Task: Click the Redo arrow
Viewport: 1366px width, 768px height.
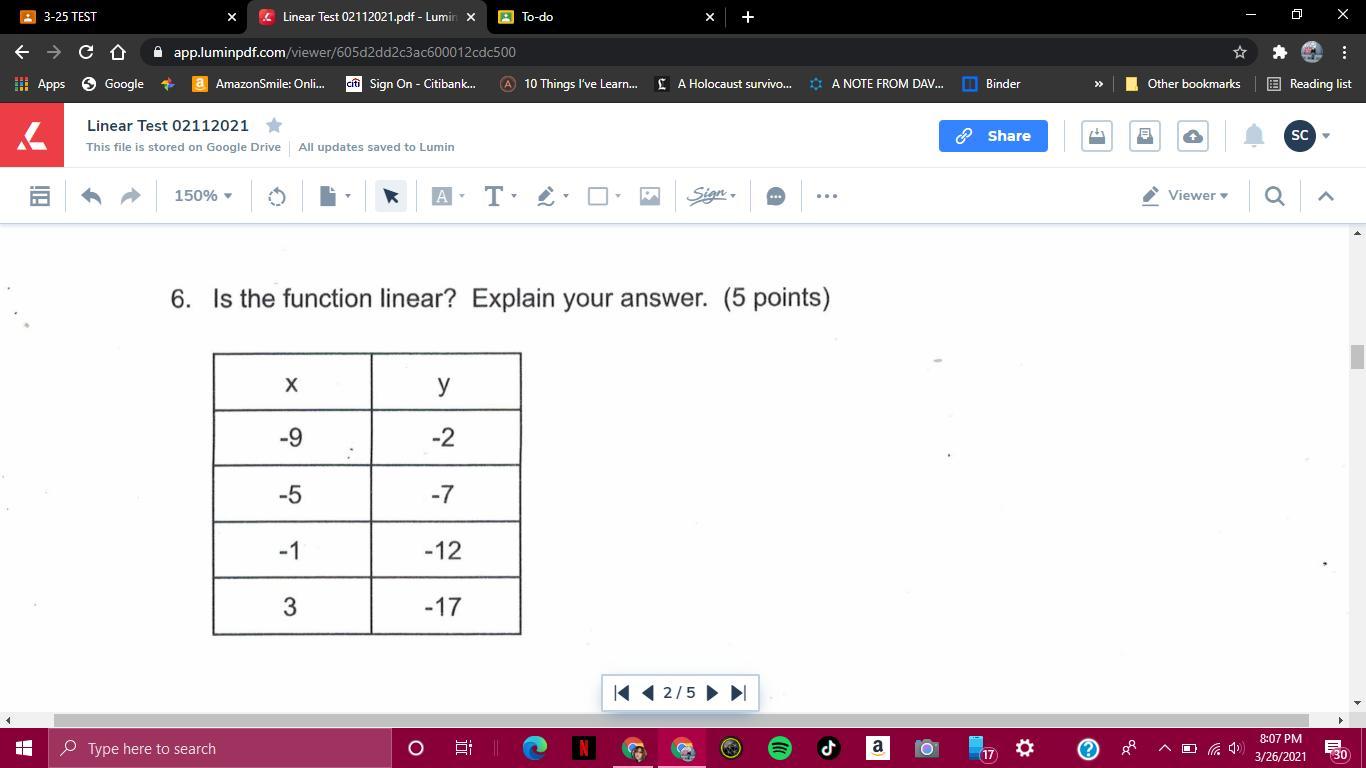Action: click(130, 195)
